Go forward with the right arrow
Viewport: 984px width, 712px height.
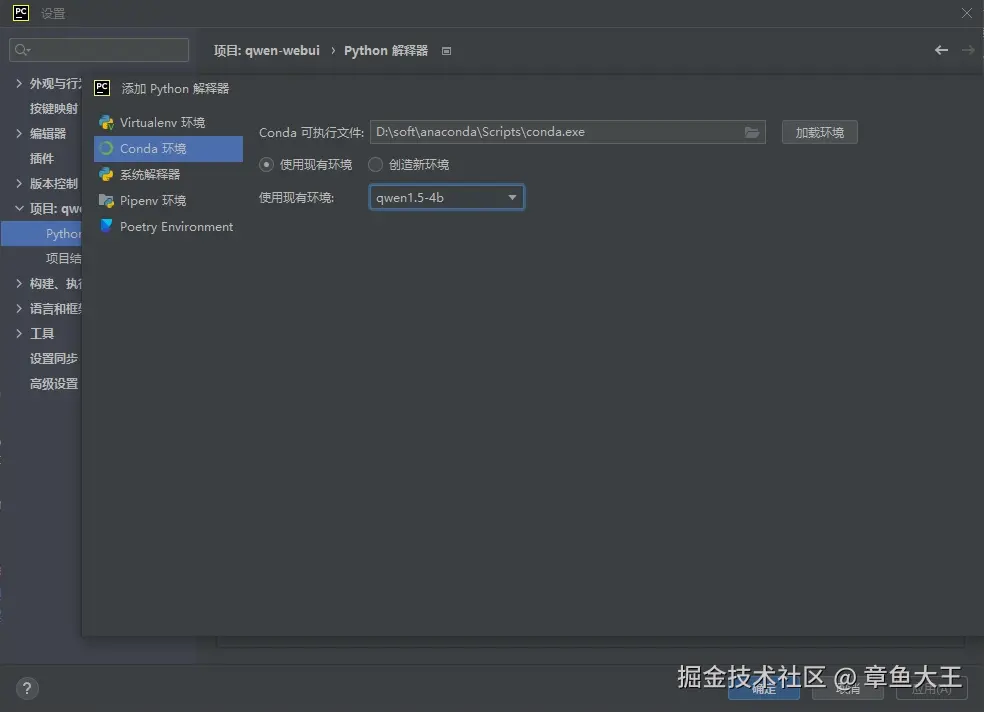tap(968, 50)
